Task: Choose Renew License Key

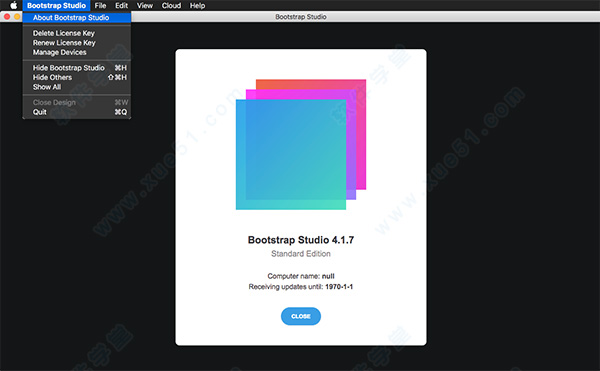Action: (x=77, y=43)
